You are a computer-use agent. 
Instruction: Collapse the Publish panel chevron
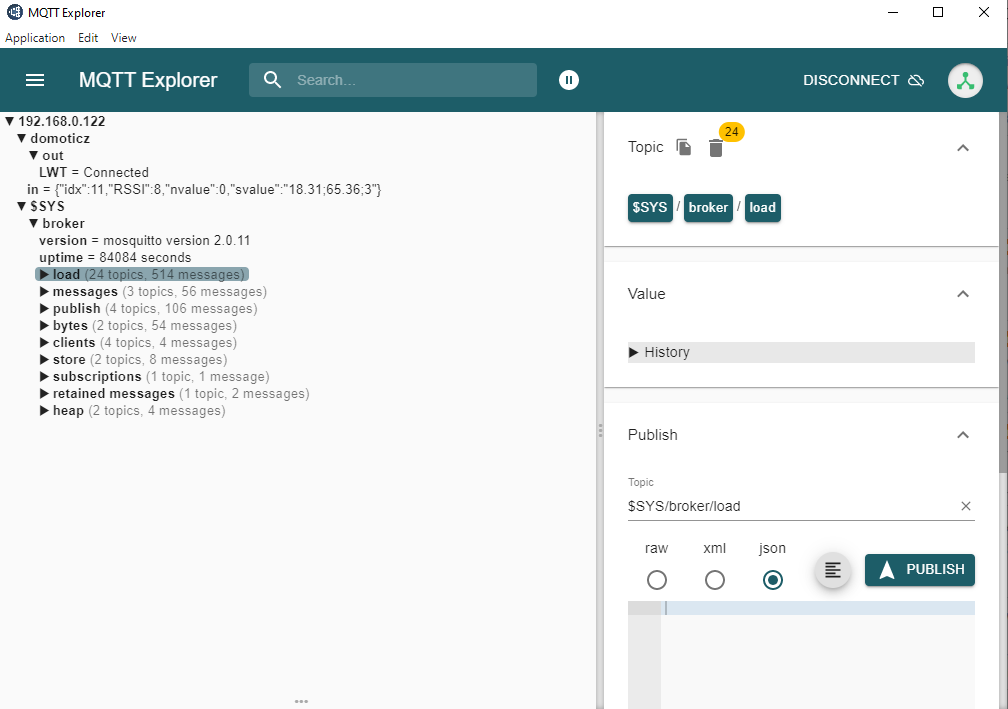point(963,435)
